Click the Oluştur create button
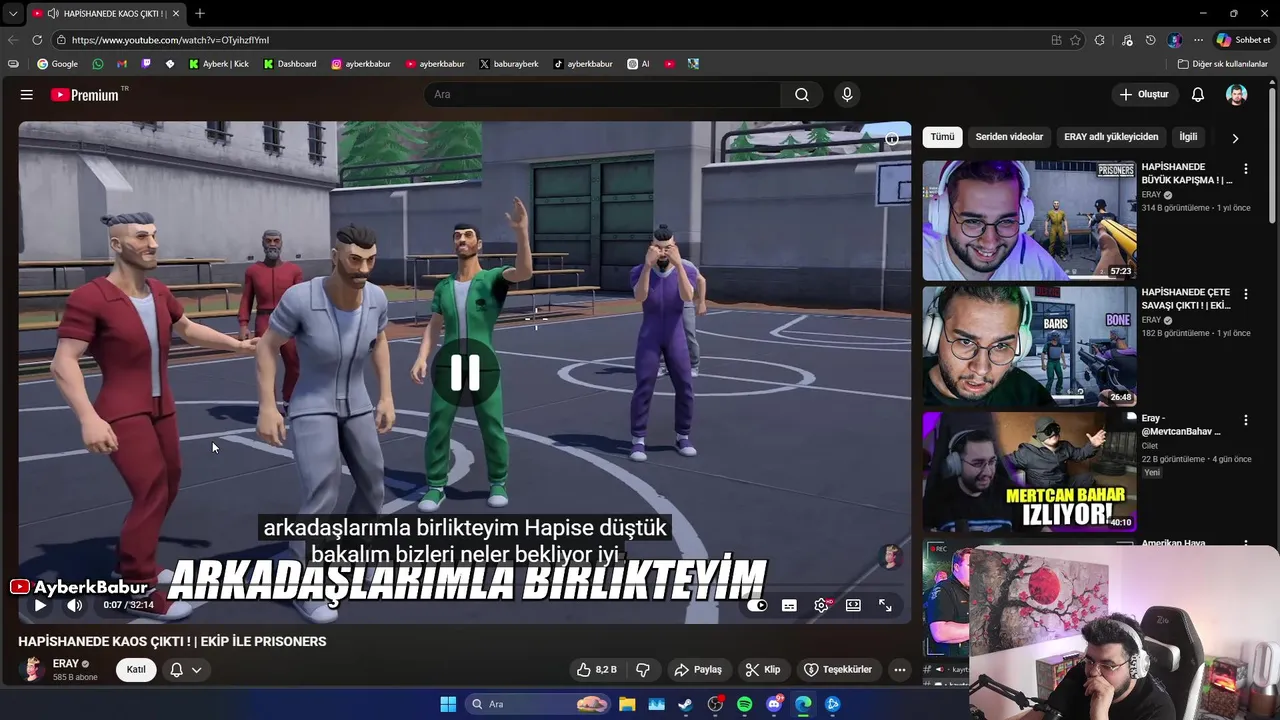Viewport: 1280px width, 720px height. 1144,95
